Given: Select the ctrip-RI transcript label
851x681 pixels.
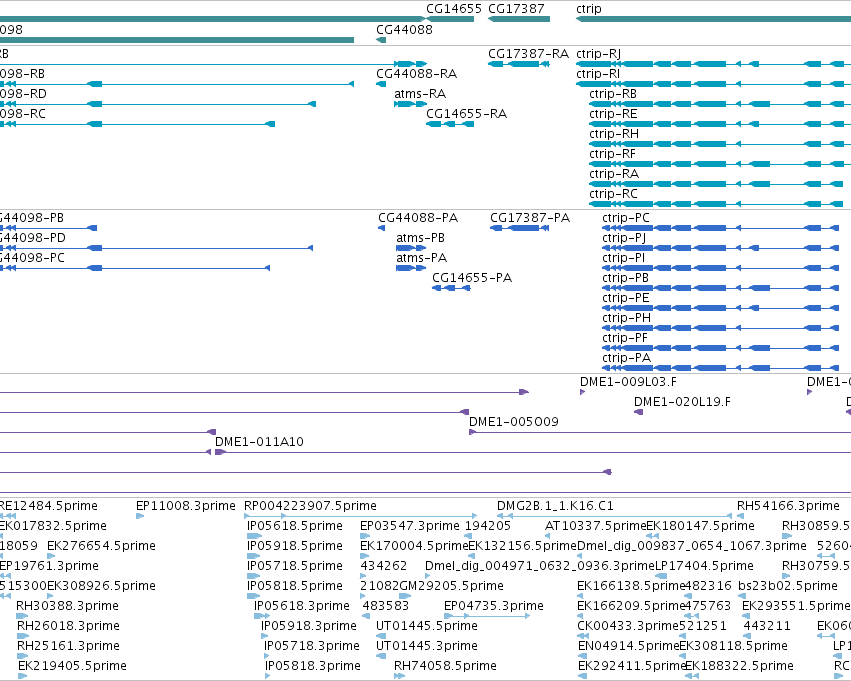Looking at the screenshot, I should [598, 74].
